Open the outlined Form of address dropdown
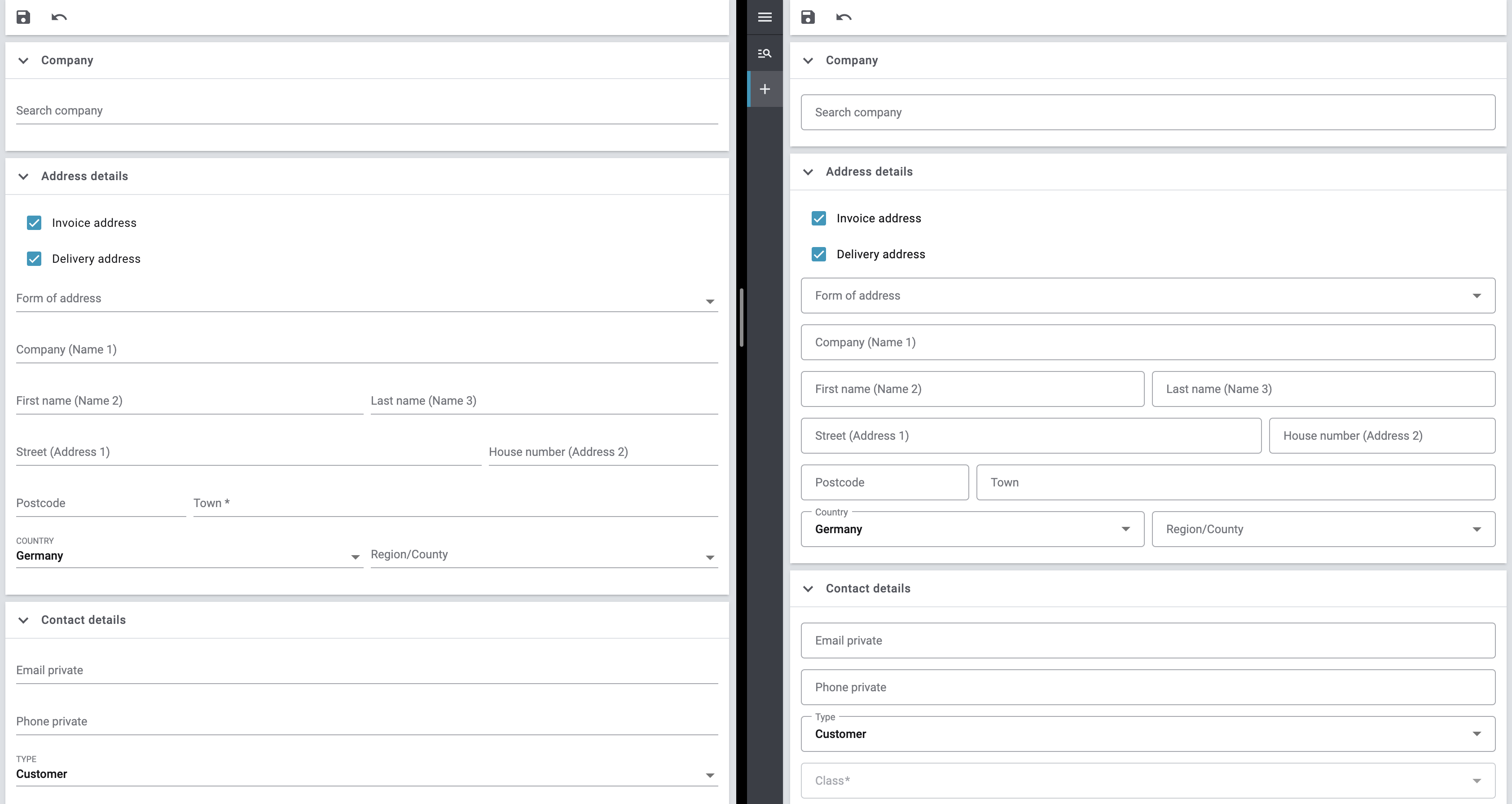Viewport: 1512px width, 804px height. (x=1147, y=296)
